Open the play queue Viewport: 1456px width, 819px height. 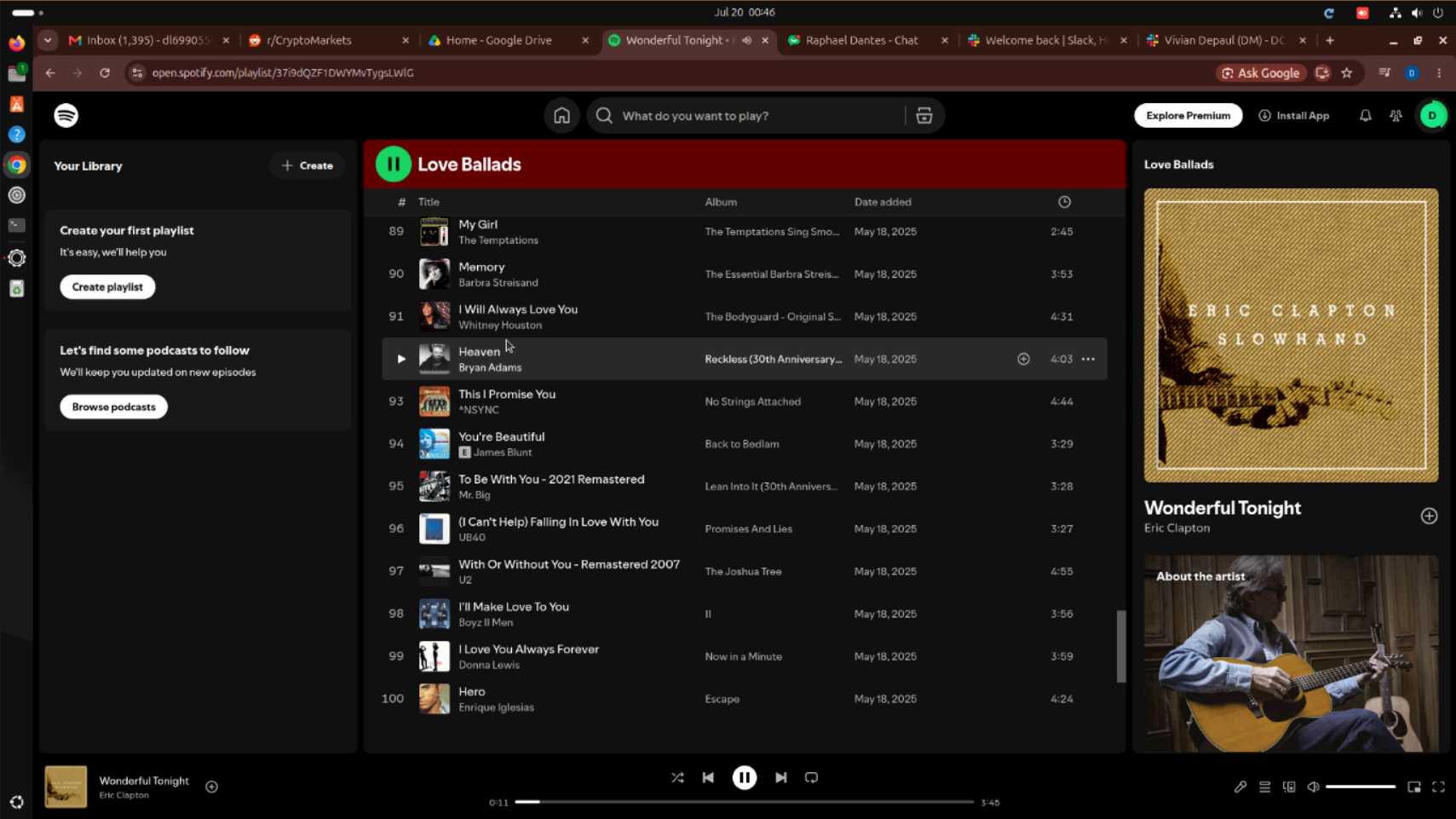(1264, 787)
